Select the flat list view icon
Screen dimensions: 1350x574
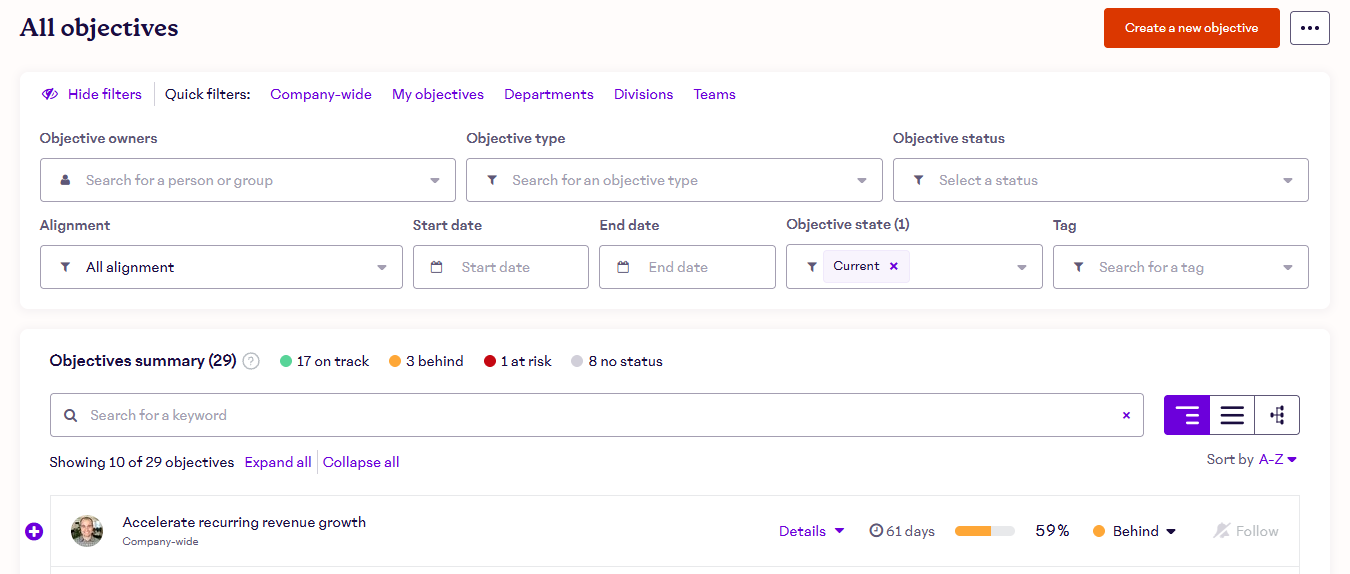1232,415
